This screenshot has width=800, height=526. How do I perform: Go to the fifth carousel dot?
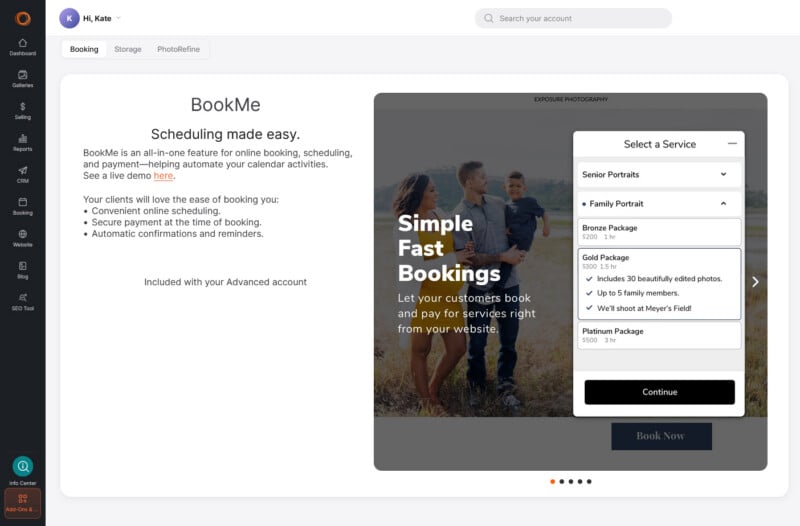tap(589, 481)
